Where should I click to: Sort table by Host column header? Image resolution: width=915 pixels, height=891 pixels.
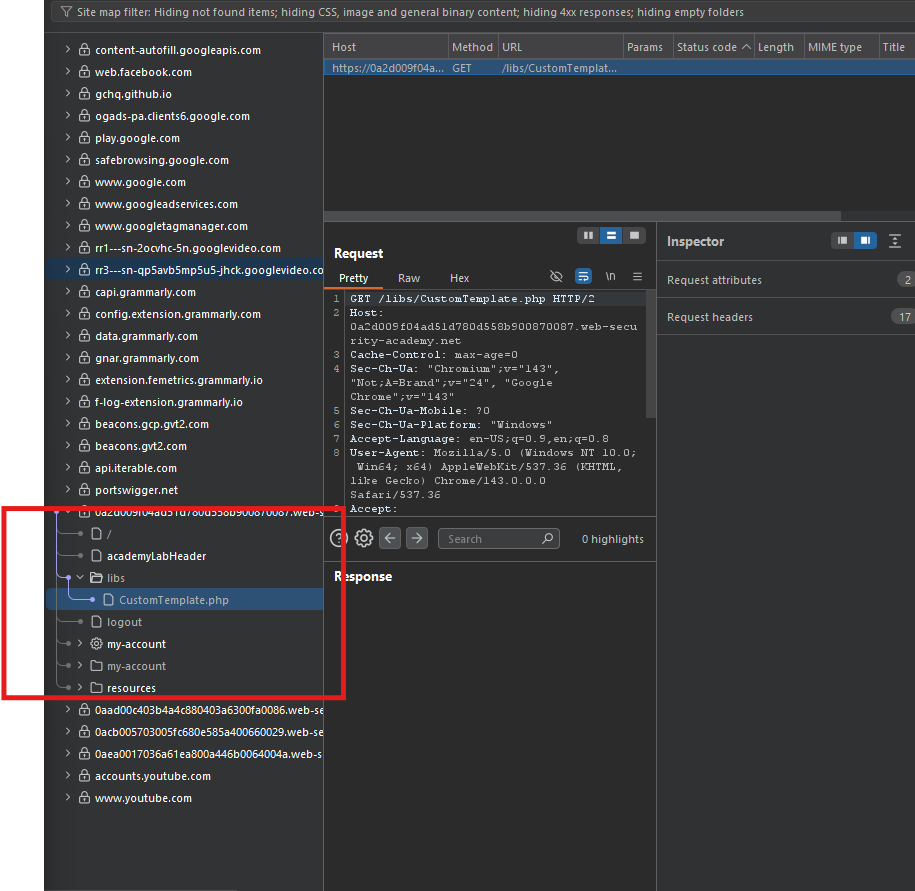point(386,47)
